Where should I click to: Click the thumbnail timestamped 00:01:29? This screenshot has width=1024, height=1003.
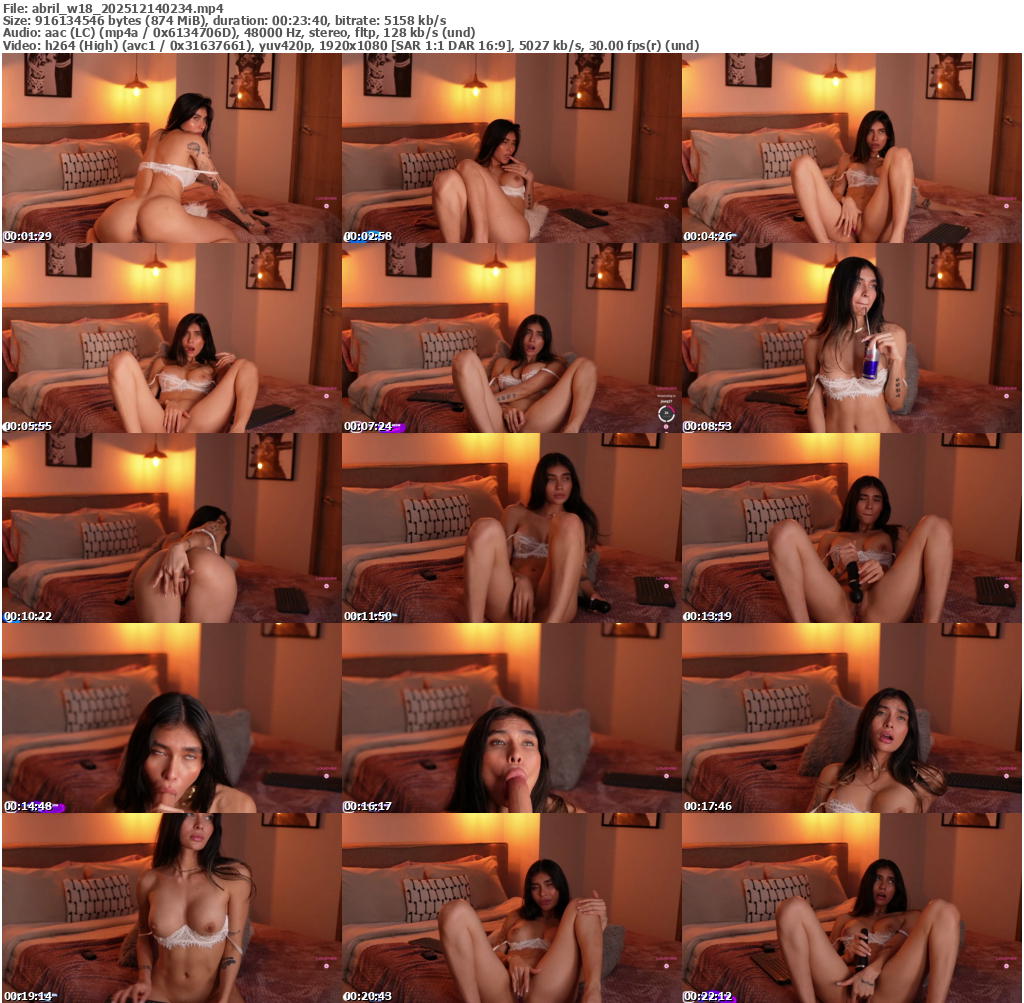coord(171,148)
